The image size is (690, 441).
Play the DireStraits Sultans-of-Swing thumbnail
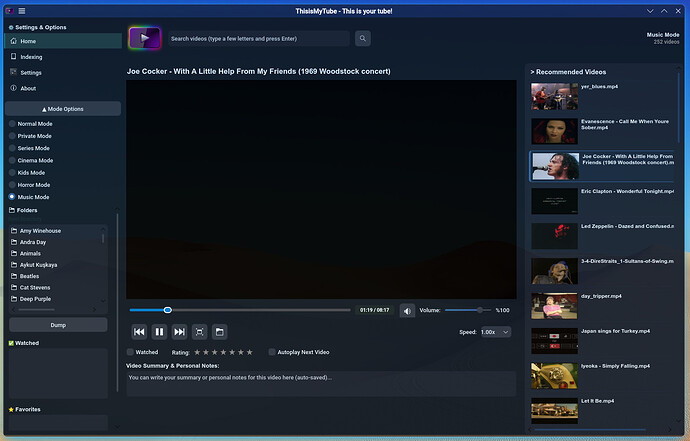coord(554,271)
